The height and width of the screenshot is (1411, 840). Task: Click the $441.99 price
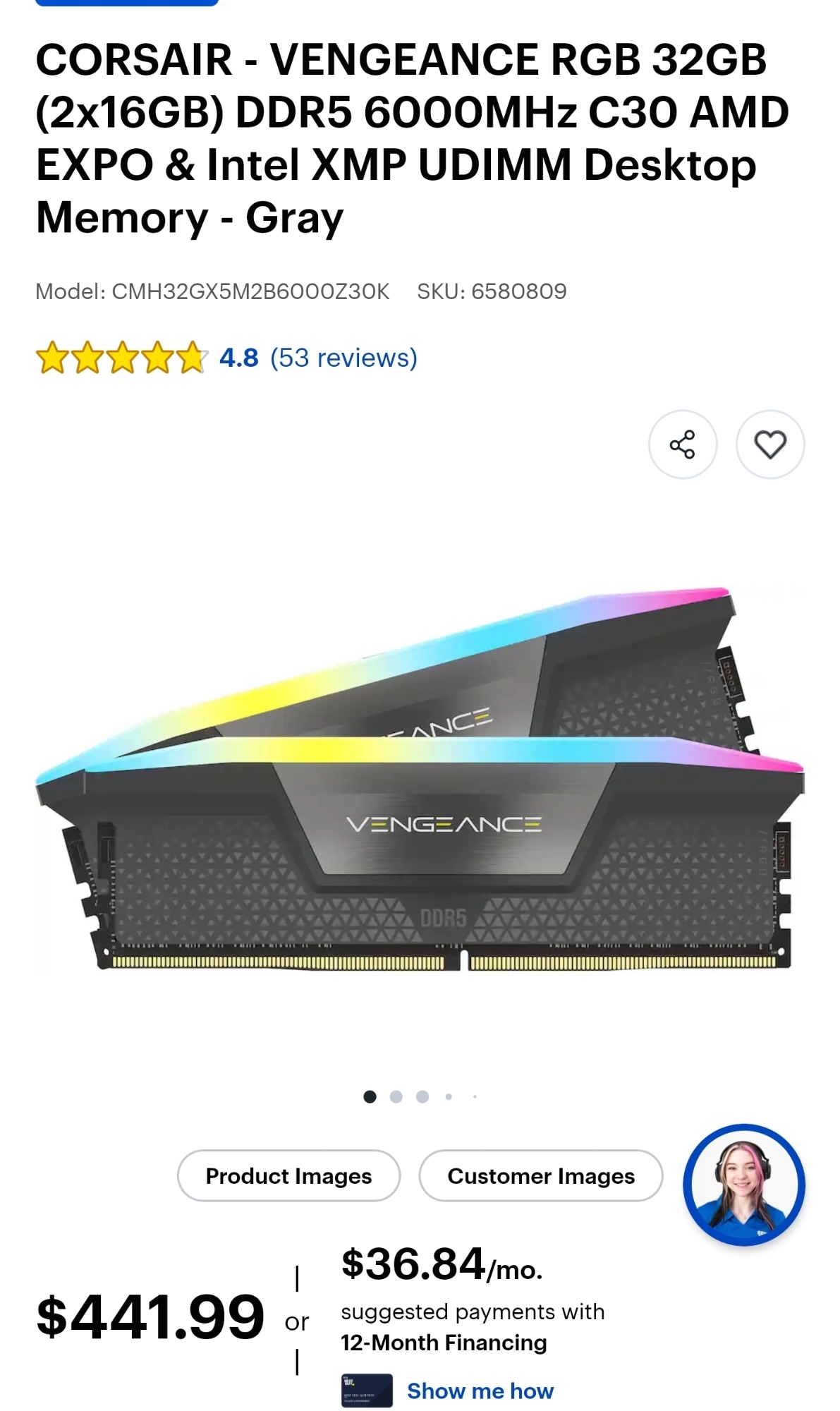(x=150, y=1316)
